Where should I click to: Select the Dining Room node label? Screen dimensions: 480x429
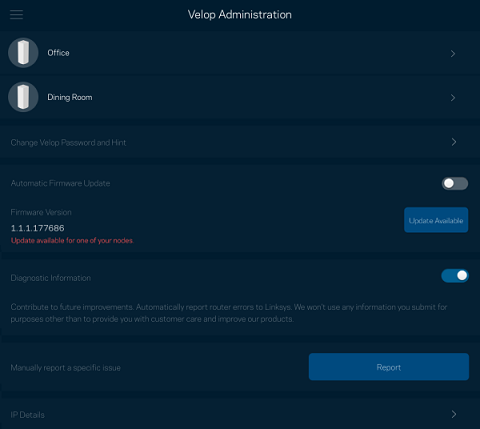tap(70, 97)
